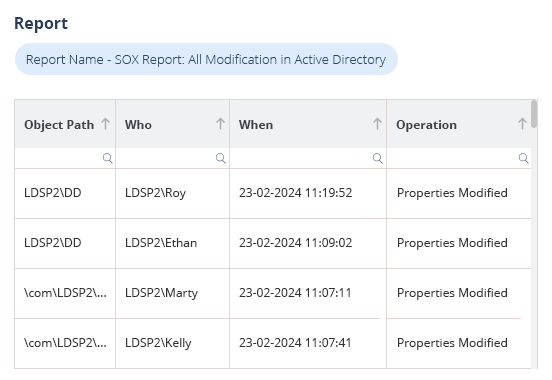Viewport: 552px width, 380px height.
Task: Click the Operation column header
Action: [x=459, y=124]
